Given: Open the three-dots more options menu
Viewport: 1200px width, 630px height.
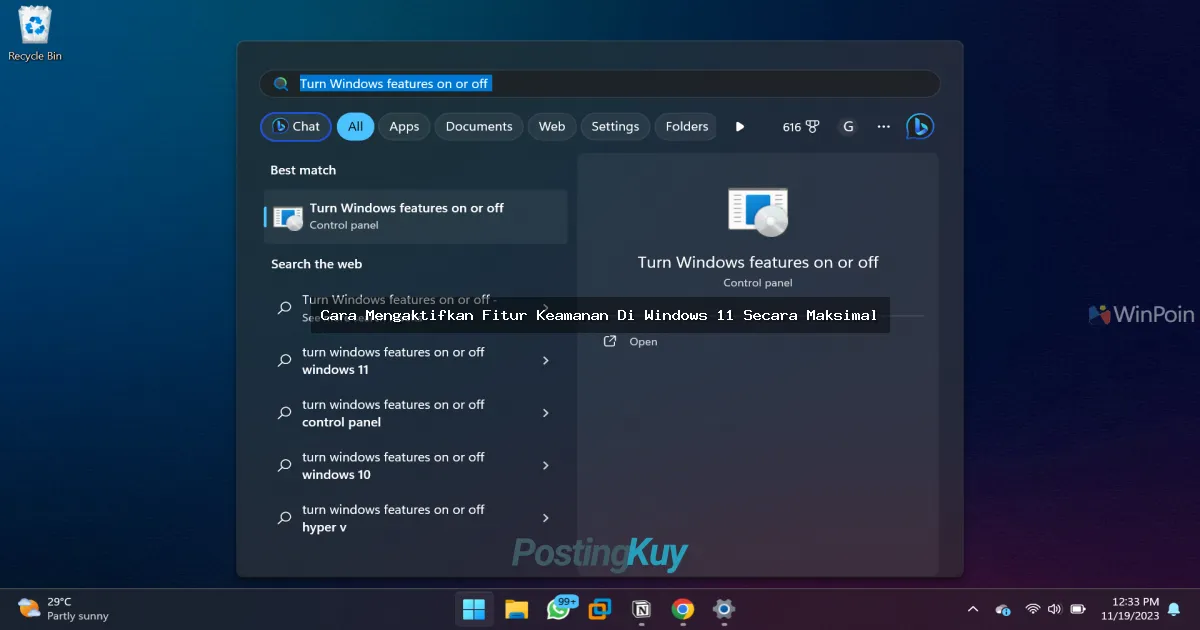Looking at the screenshot, I should pyautogui.click(x=883, y=127).
